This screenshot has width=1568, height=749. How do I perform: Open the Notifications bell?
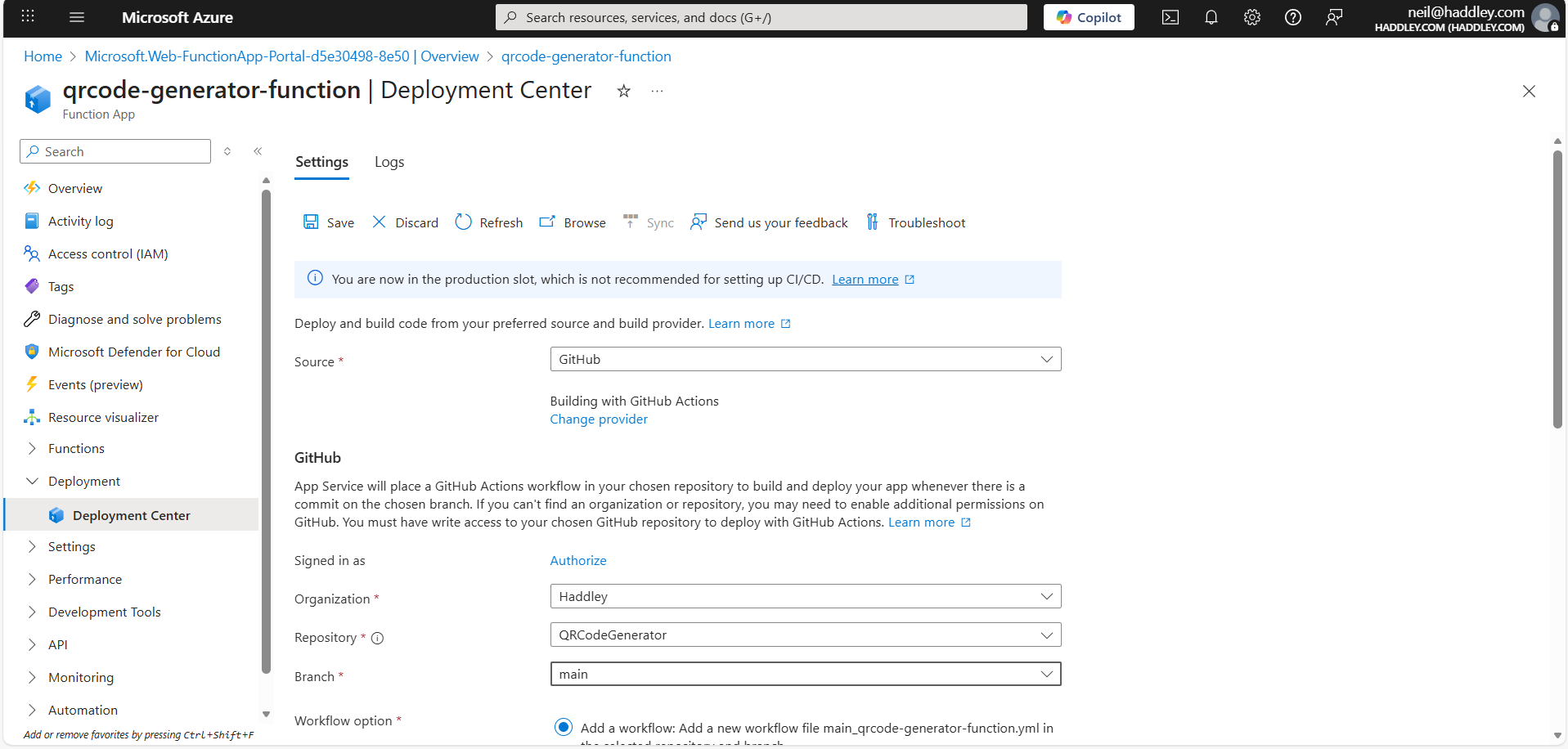[x=1211, y=16]
